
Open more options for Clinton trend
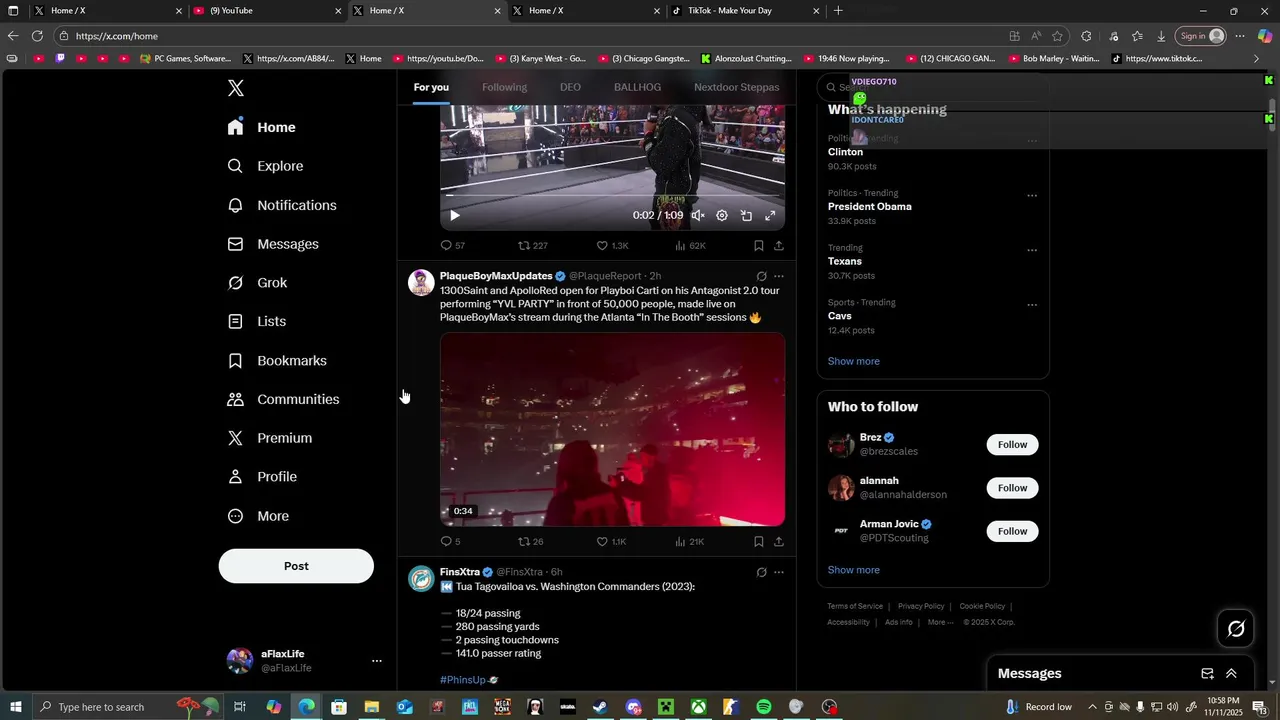click(x=1032, y=141)
